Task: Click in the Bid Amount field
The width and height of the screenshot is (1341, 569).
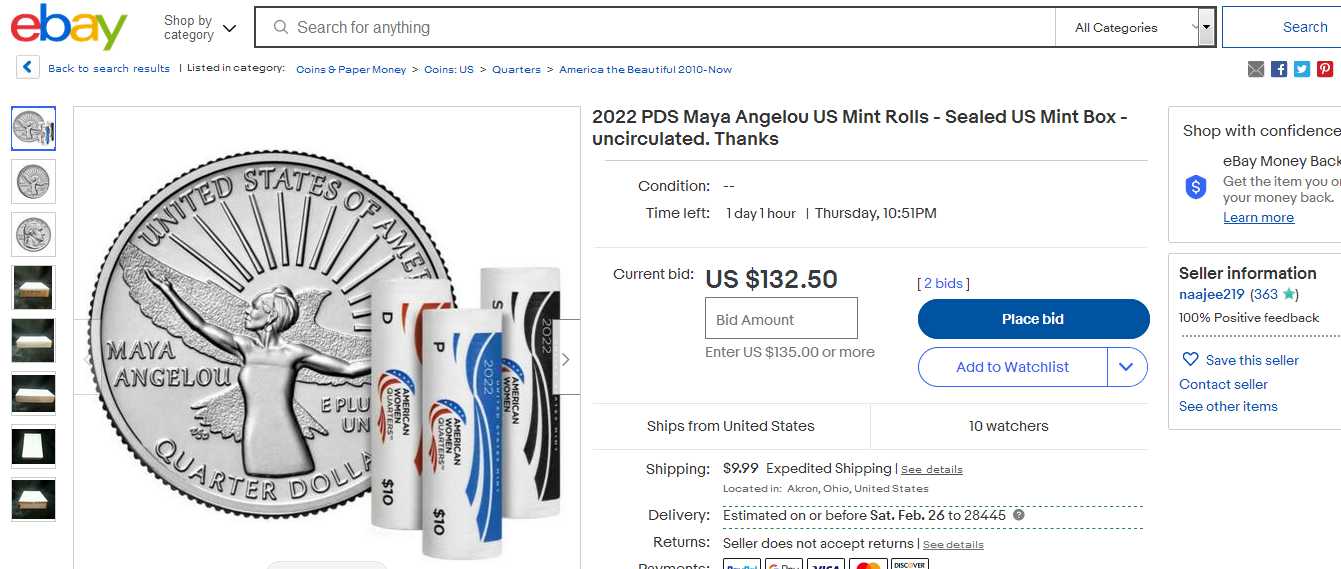Action: click(x=781, y=319)
